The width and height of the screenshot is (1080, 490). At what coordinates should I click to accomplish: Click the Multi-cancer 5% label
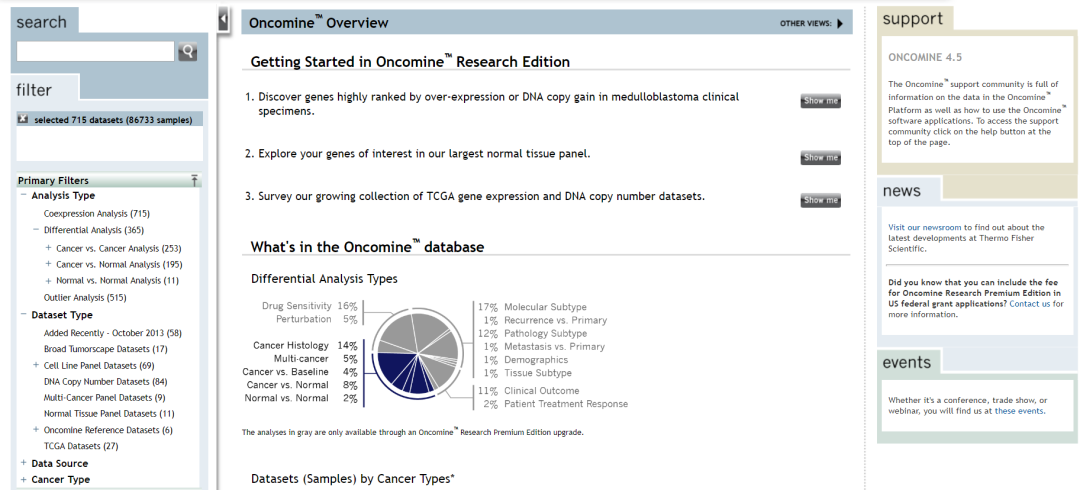click(x=315, y=359)
